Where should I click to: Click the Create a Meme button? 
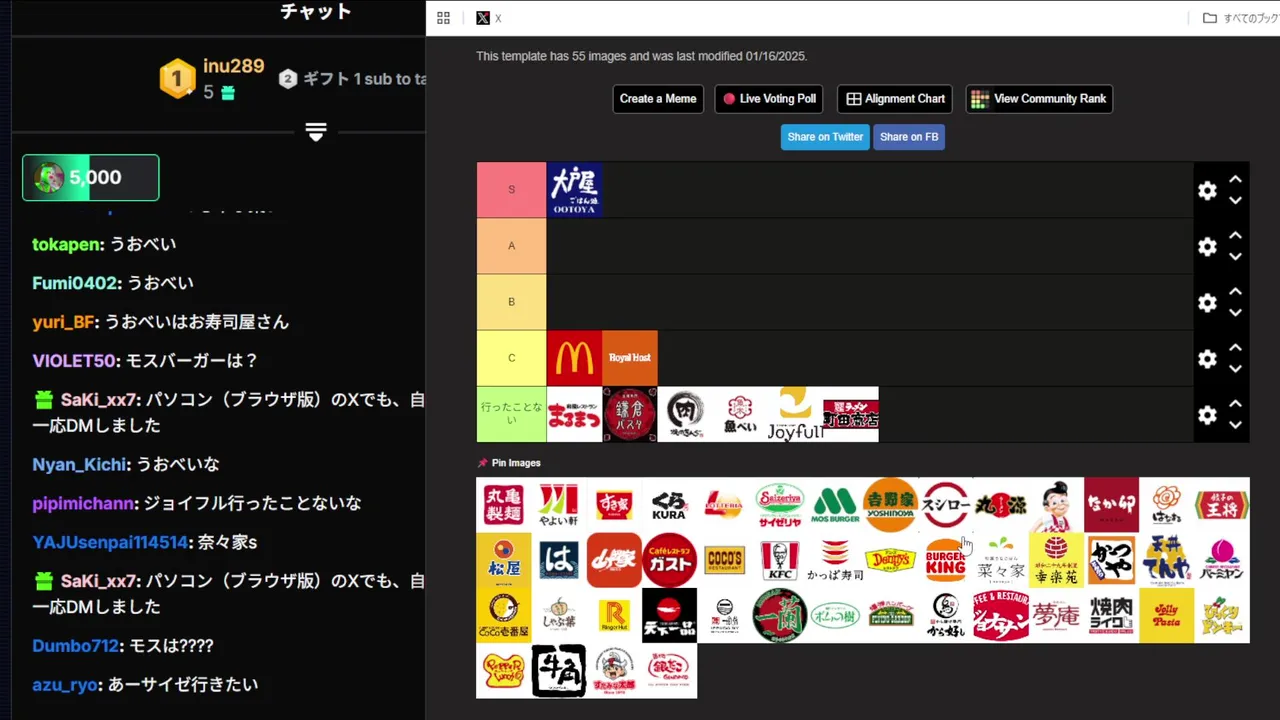click(658, 99)
